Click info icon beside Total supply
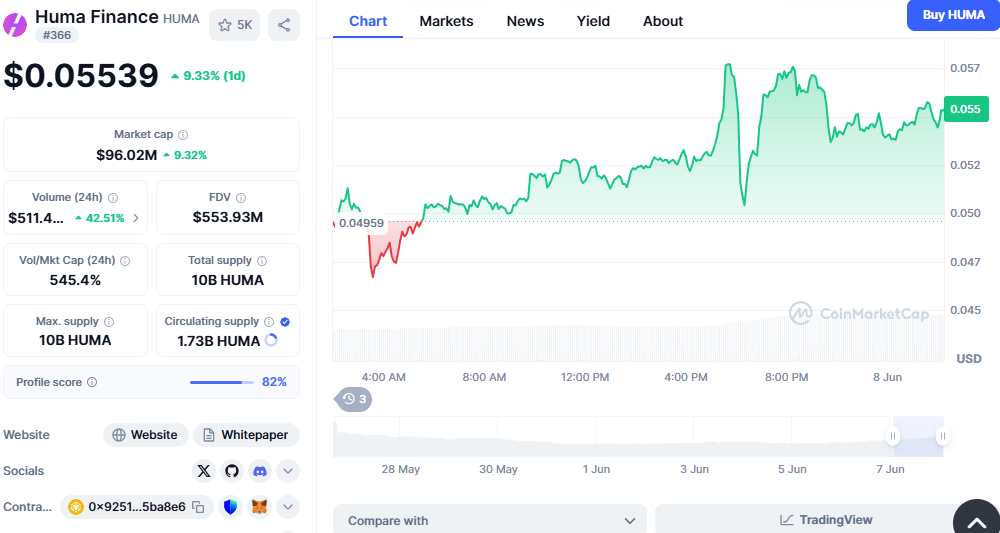 coord(262,260)
